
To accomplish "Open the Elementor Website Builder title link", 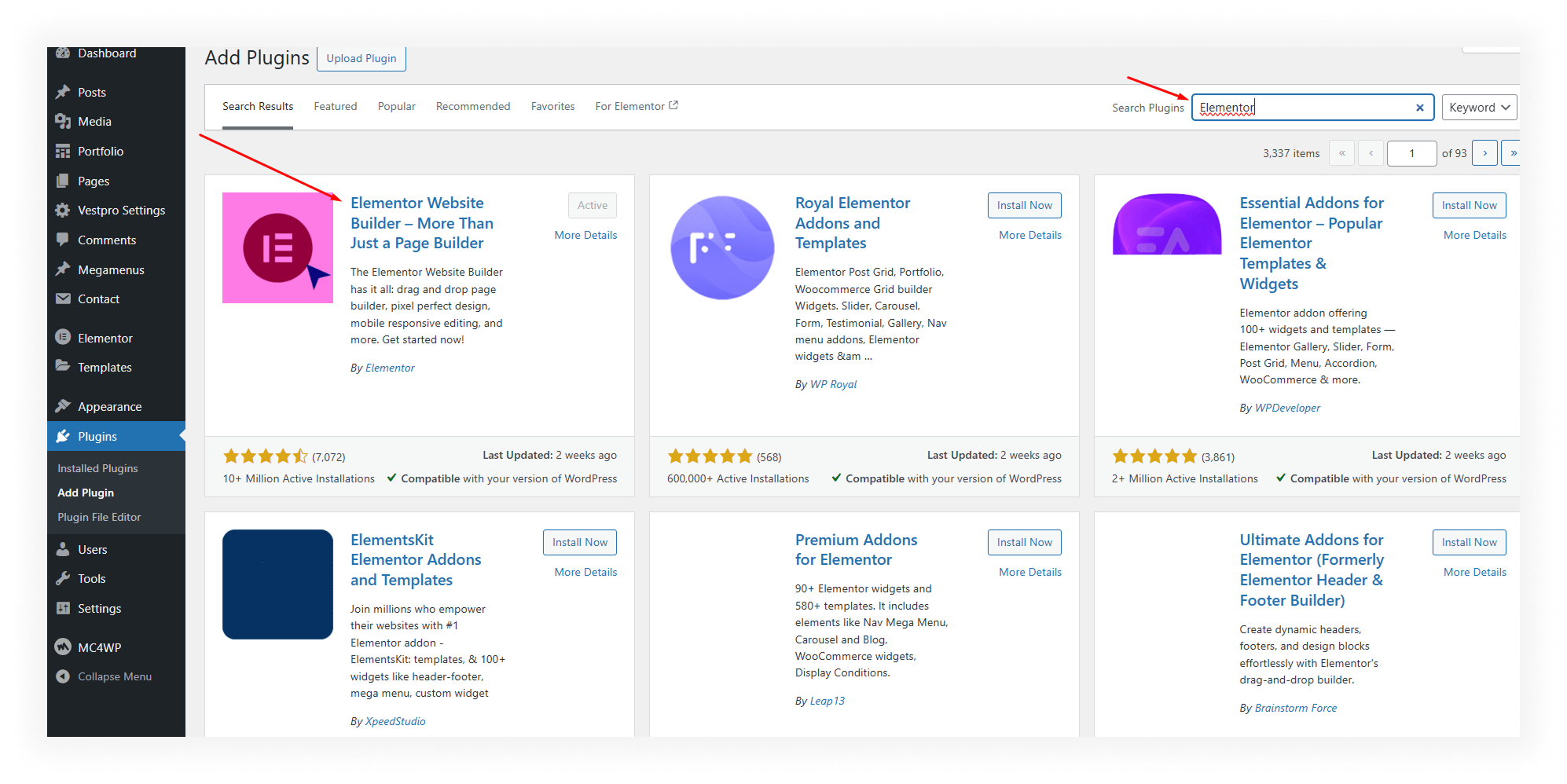I will 422,223.
